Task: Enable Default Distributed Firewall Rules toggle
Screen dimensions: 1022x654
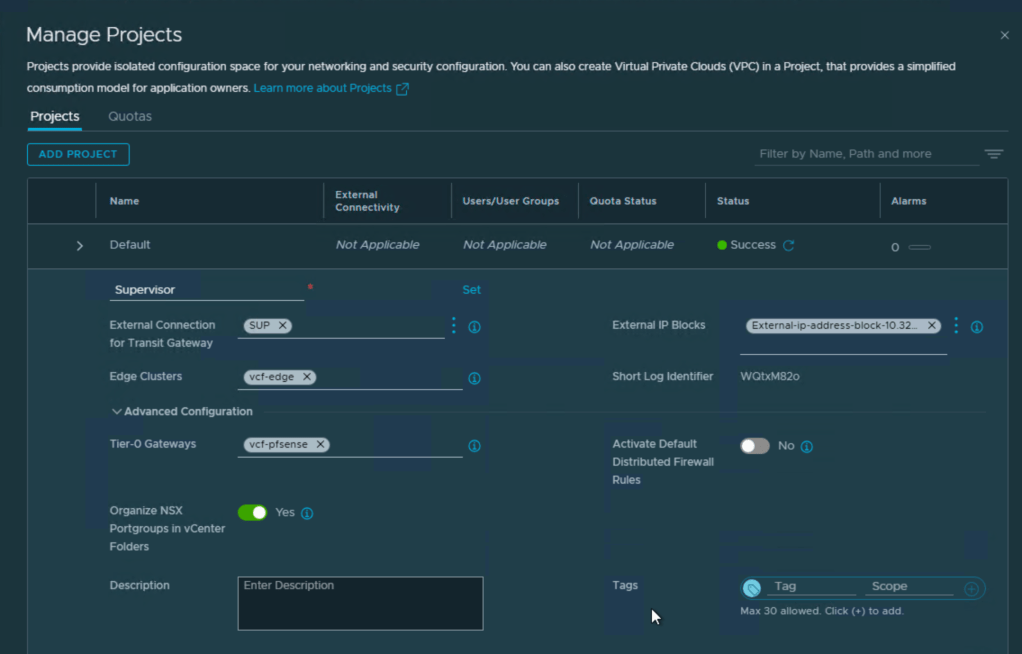Action: pyautogui.click(x=755, y=446)
